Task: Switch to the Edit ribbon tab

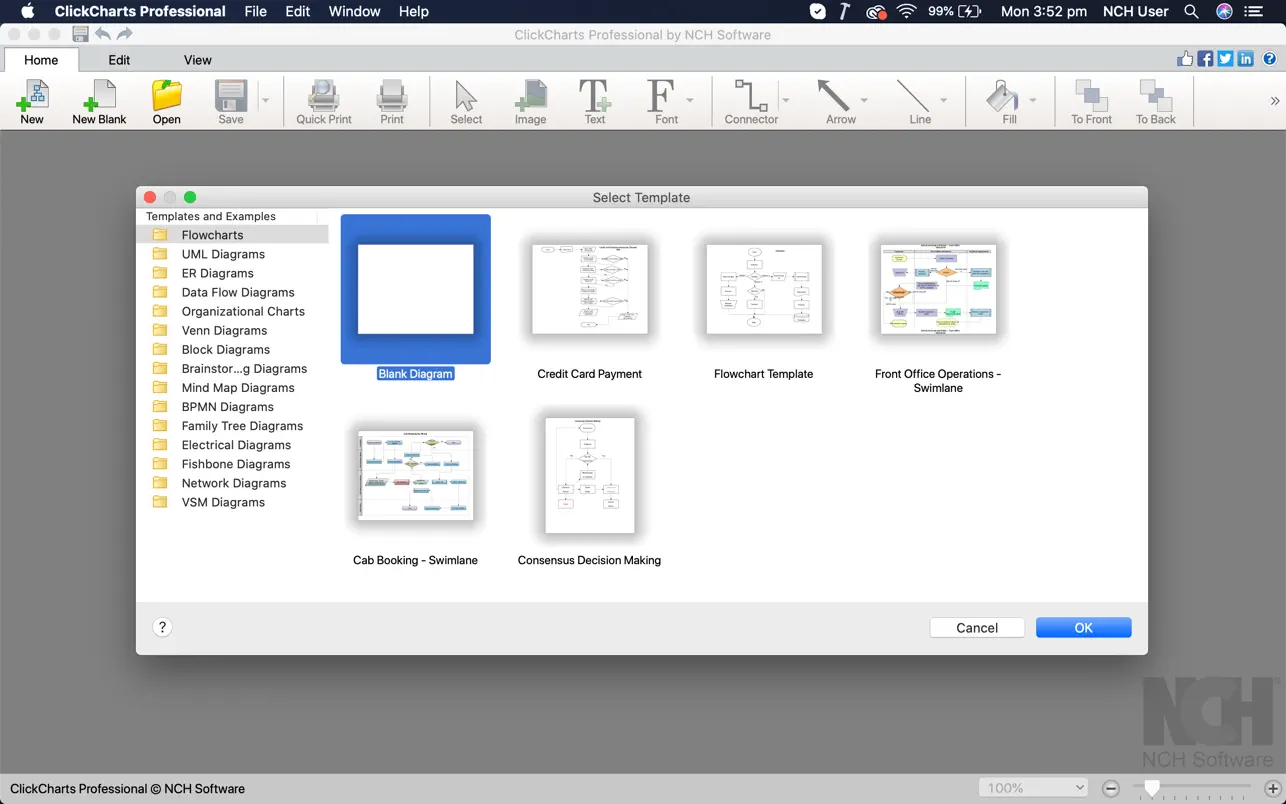Action: click(119, 60)
